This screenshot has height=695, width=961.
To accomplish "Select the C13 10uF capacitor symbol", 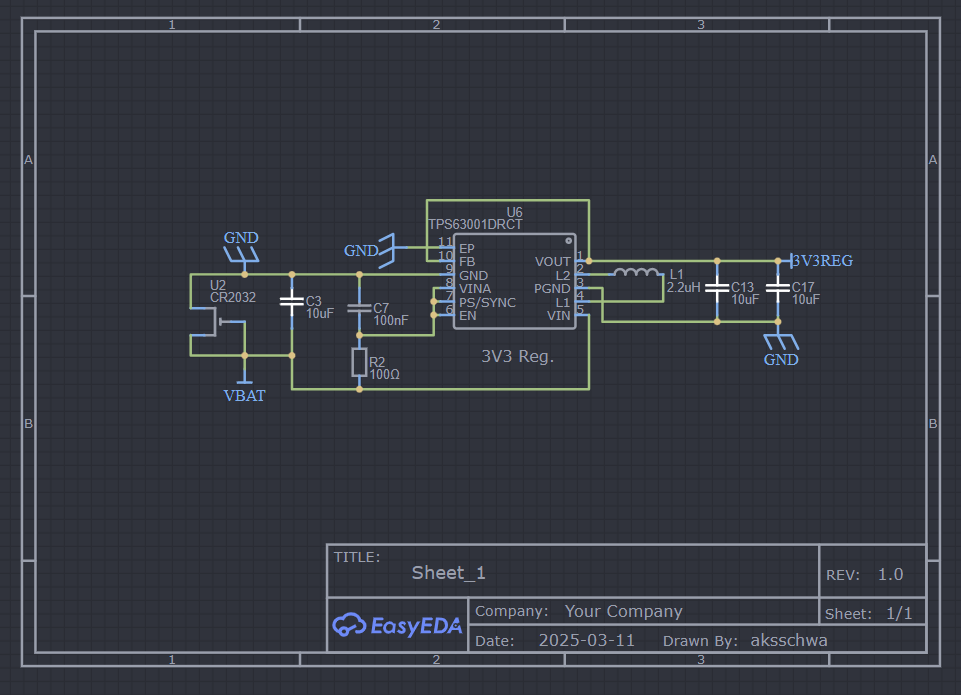I will pos(717,287).
